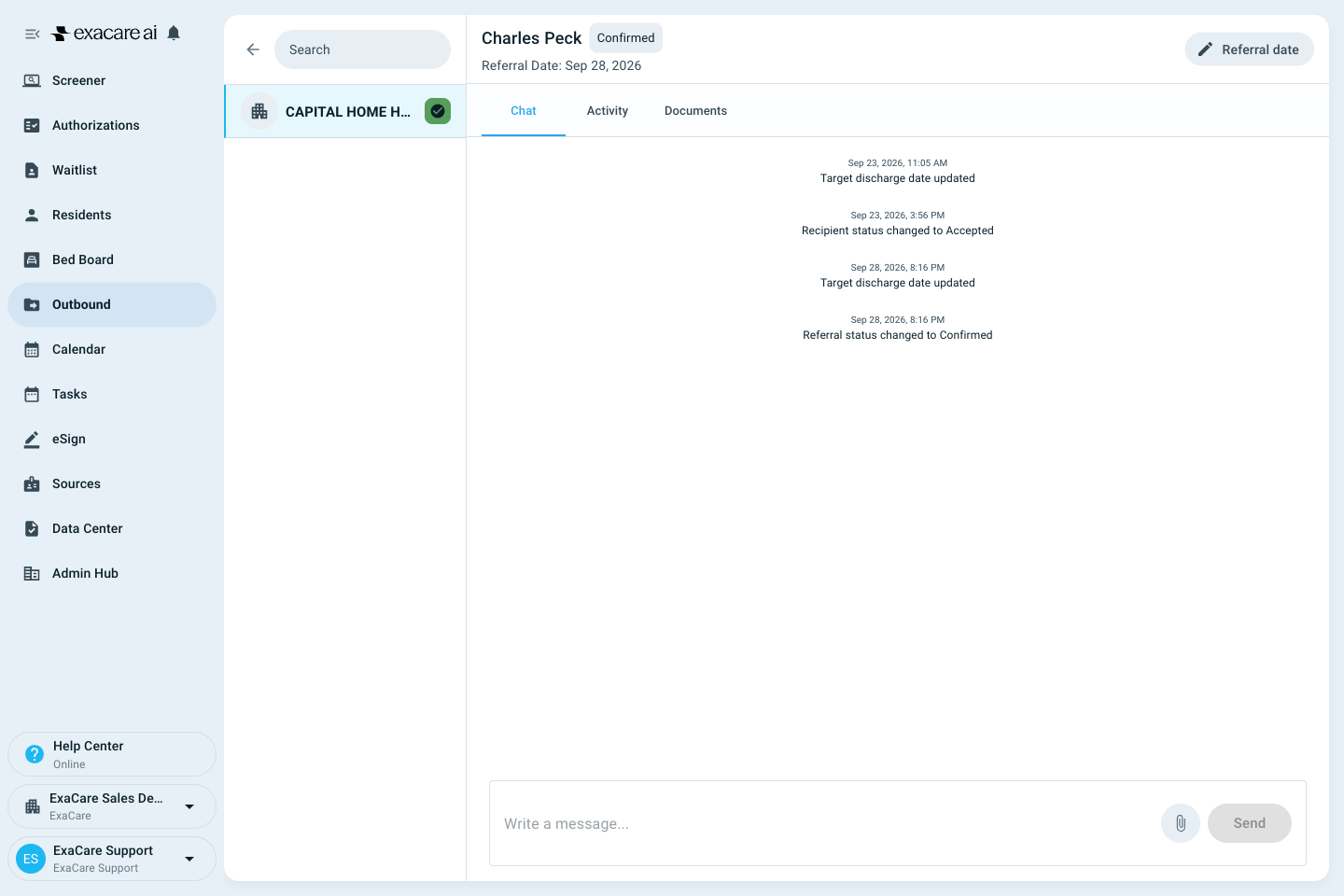The image size is (1344, 896).
Task: Select the CAPITAL HOME H... recipient item
Action: click(x=345, y=111)
